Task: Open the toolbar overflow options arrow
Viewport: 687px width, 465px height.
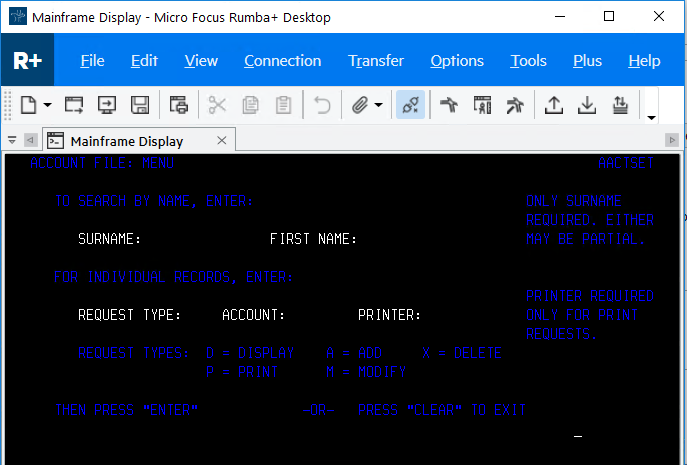Action: (x=652, y=117)
